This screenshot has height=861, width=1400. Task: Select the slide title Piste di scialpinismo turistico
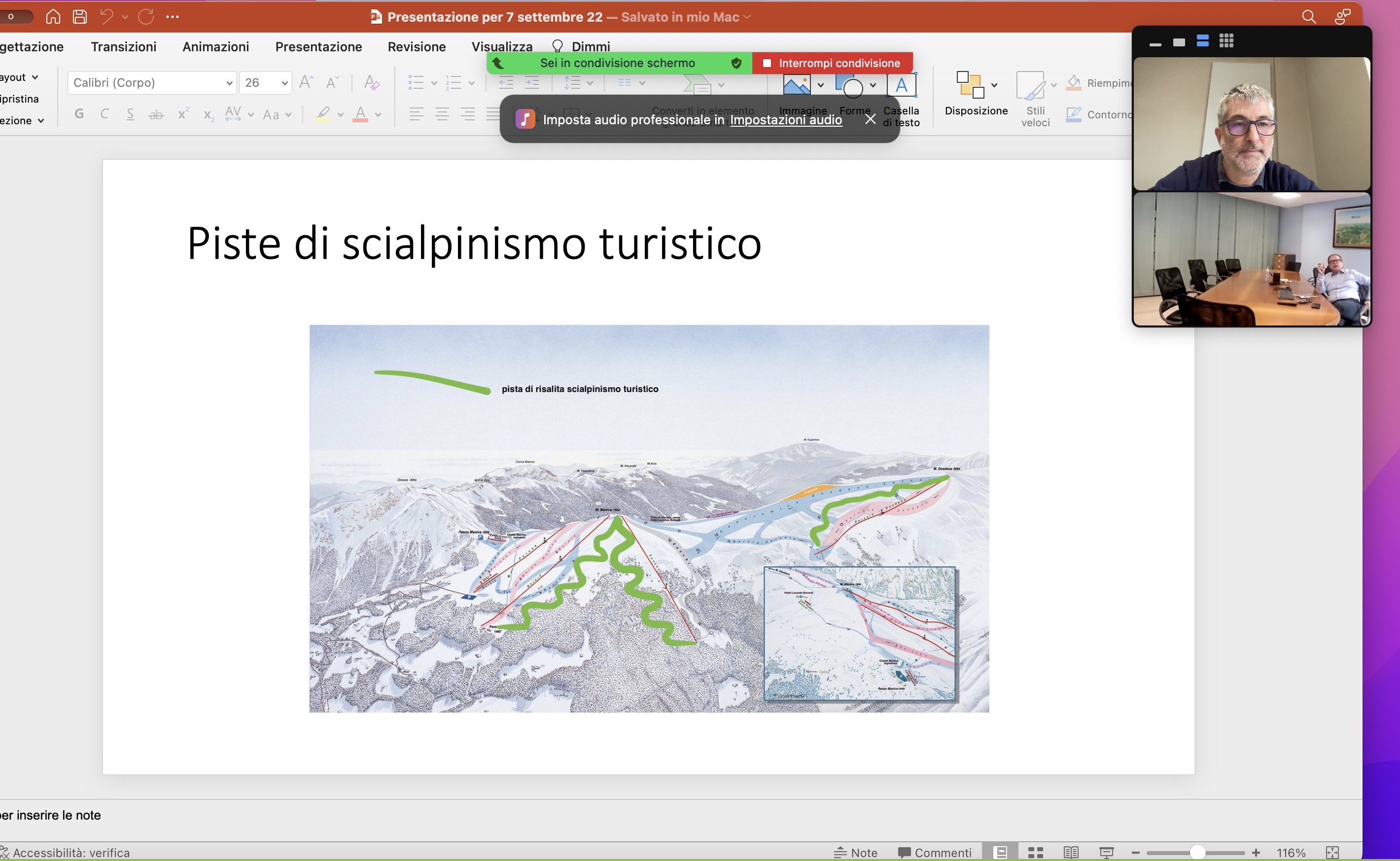474,244
